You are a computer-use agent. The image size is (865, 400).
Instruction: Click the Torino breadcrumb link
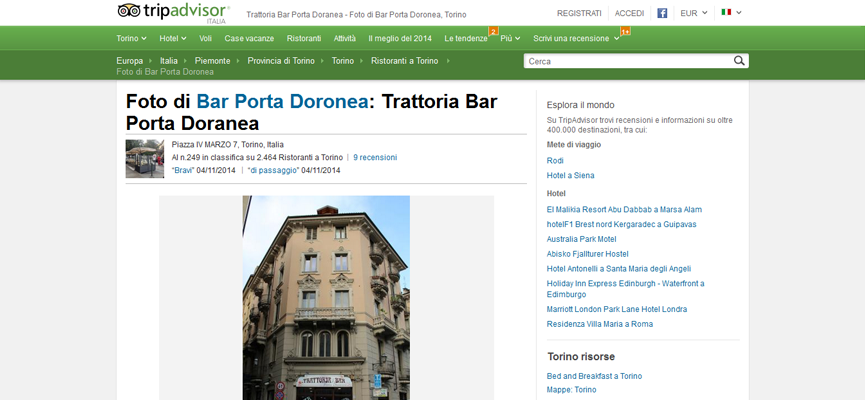click(x=343, y=61)
